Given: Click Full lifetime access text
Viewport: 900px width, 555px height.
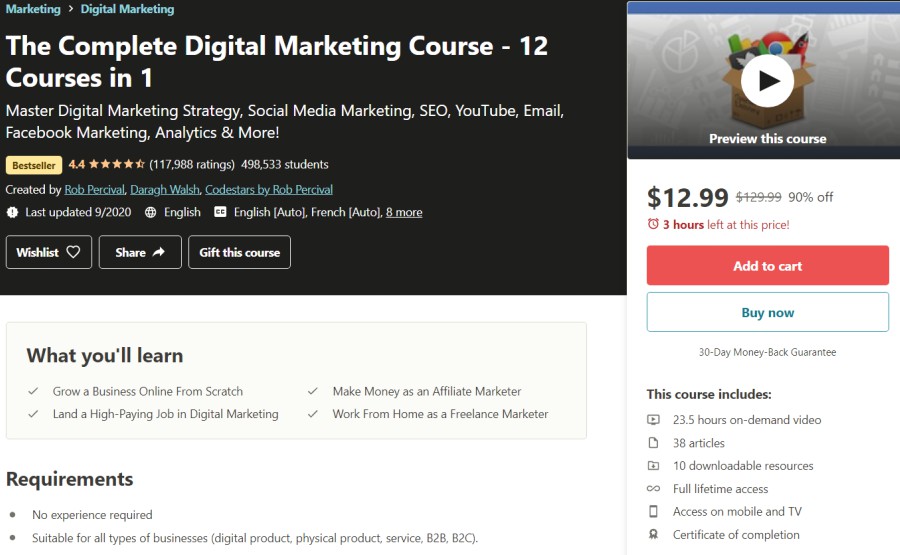Looking at the screenshot, I should [x=720, y=489].
